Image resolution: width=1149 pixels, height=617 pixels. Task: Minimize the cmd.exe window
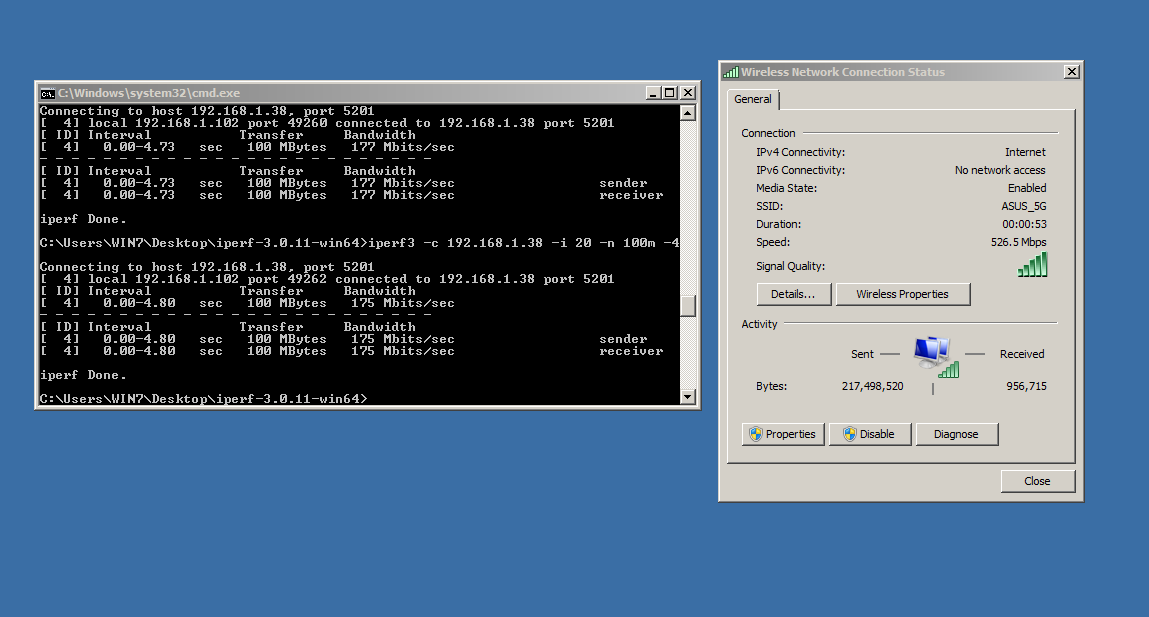coord(653,93)
